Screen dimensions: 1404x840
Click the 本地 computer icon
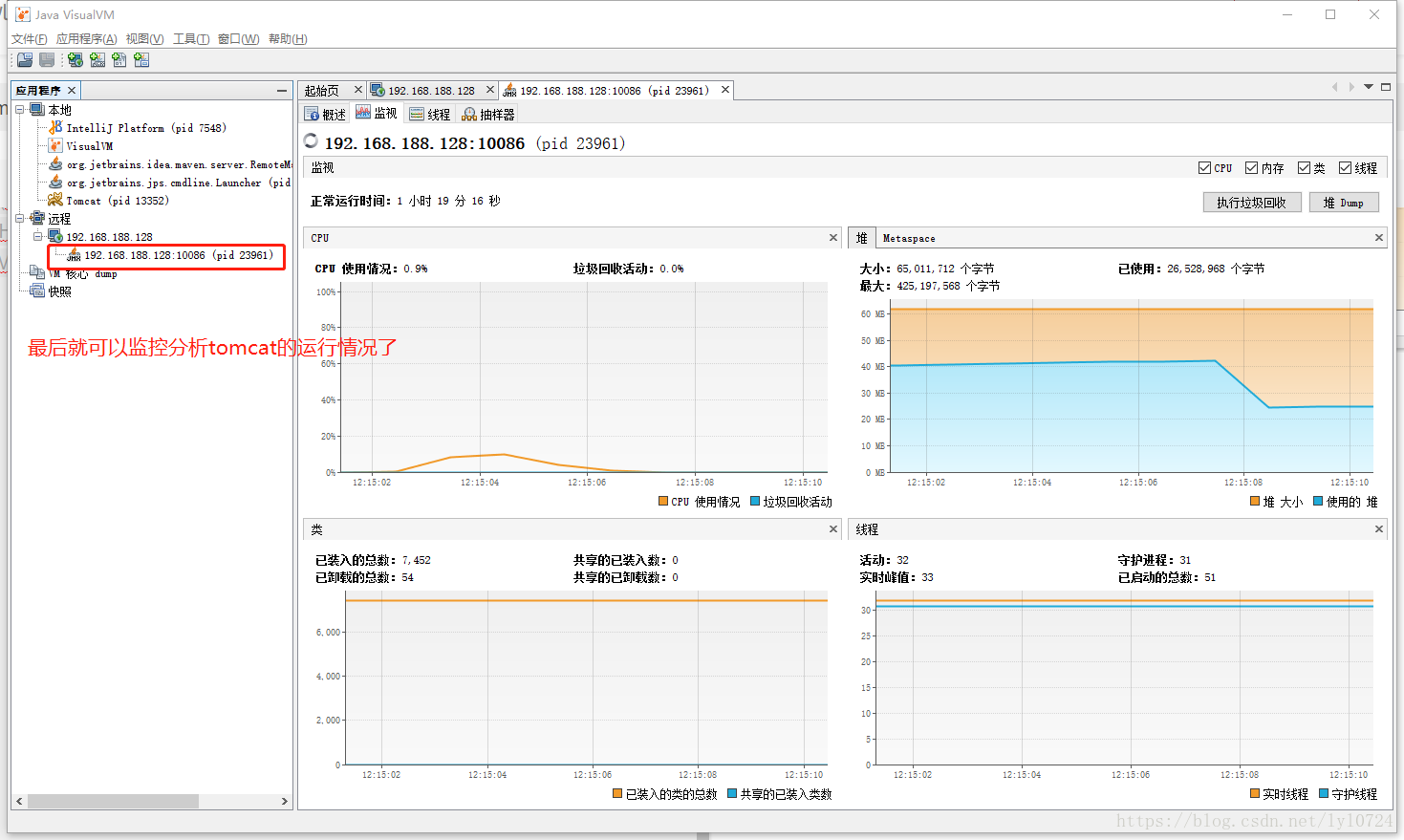(x=37, y=110)
